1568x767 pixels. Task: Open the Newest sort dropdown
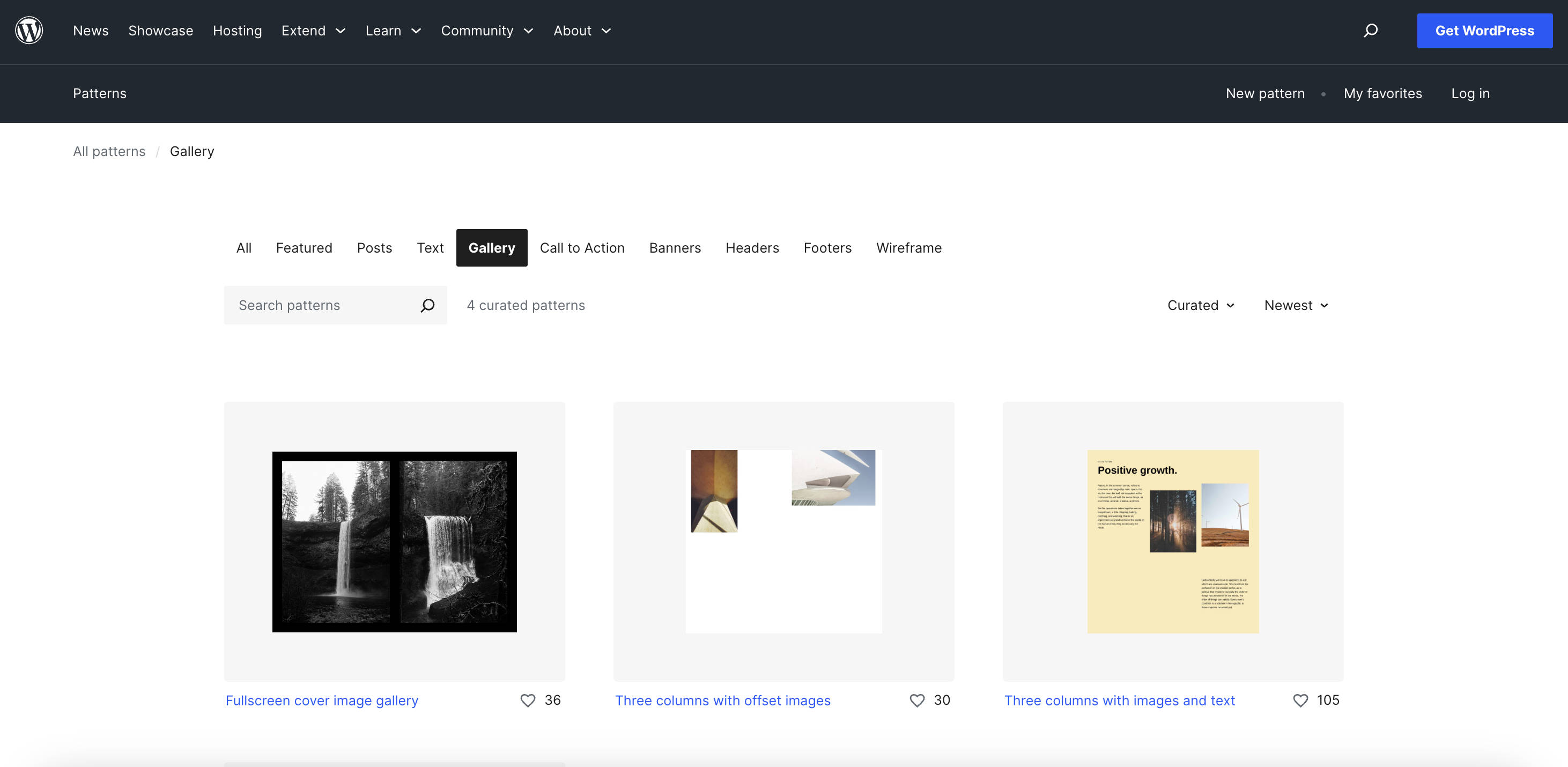click(x=1296, y=305)
